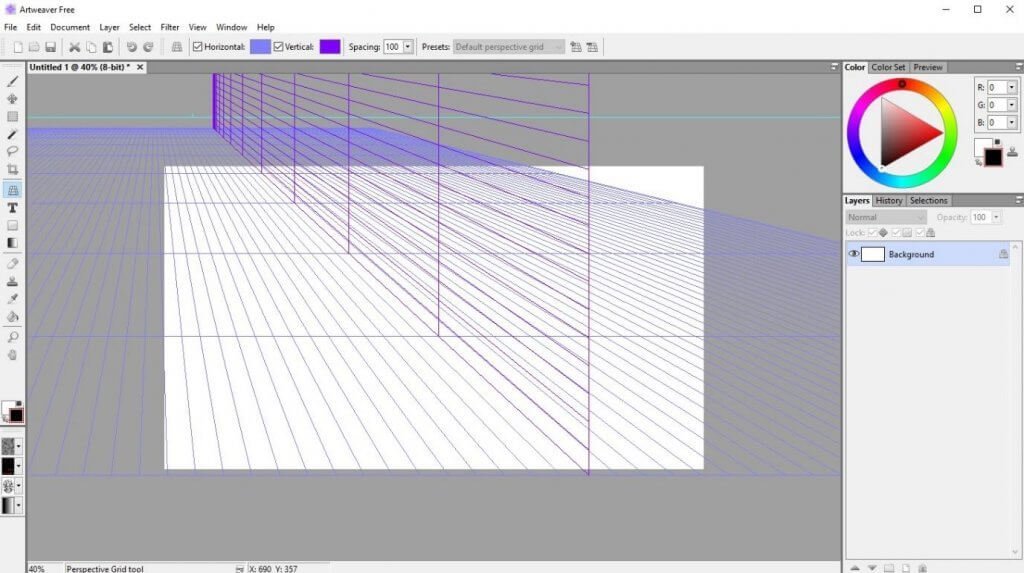
Task: Expand the gradient selector arrow at toolbox bottom
Action: click(x=18, y=506)
